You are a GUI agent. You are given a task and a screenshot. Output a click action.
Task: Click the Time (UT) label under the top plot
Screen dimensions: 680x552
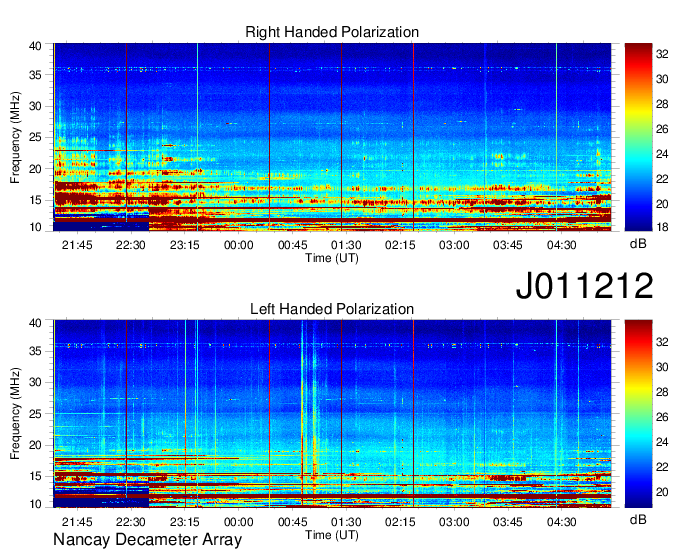(332, 258)
